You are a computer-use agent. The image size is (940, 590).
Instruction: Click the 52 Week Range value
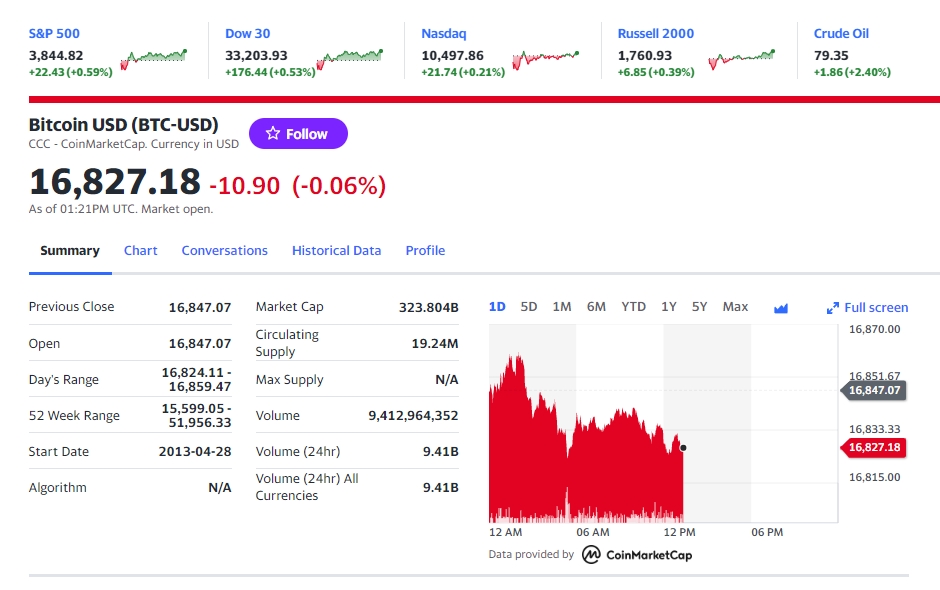tap(196, 416)
